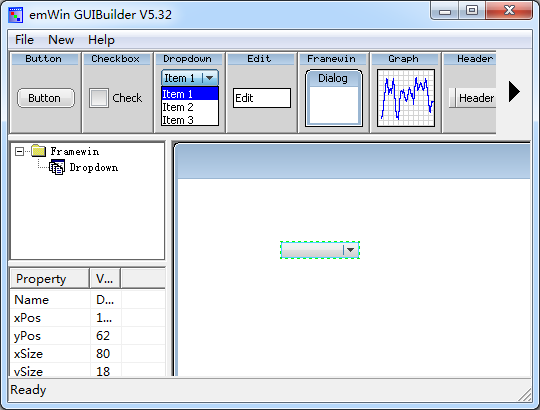This screenshot has height=410, width=540.
Task: Select the xPos property row
Action: pyautogui.click(x=88, y=317)
